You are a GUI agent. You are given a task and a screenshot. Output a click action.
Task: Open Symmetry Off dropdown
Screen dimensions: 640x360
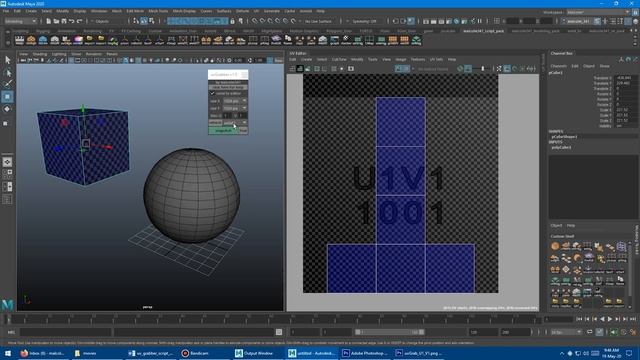click(x=364, y=21)
